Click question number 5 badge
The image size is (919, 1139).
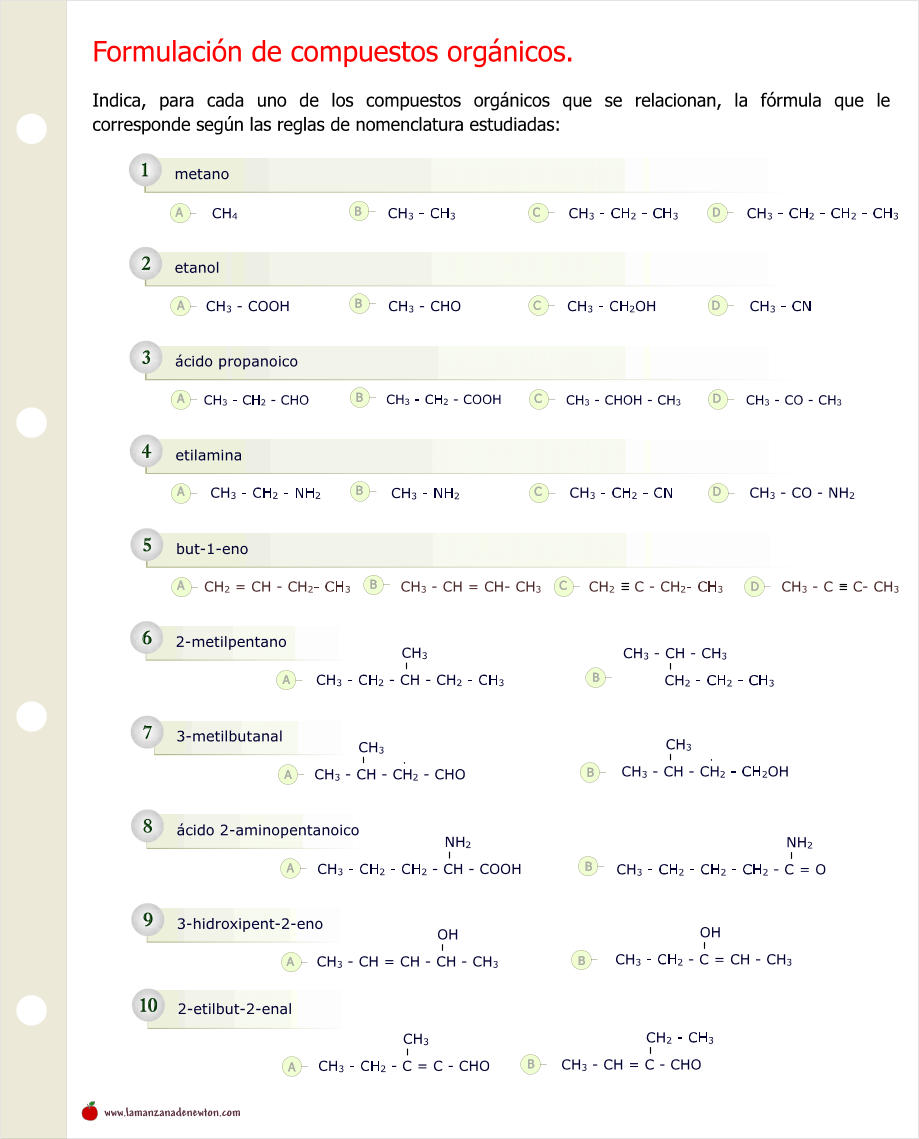147,546
